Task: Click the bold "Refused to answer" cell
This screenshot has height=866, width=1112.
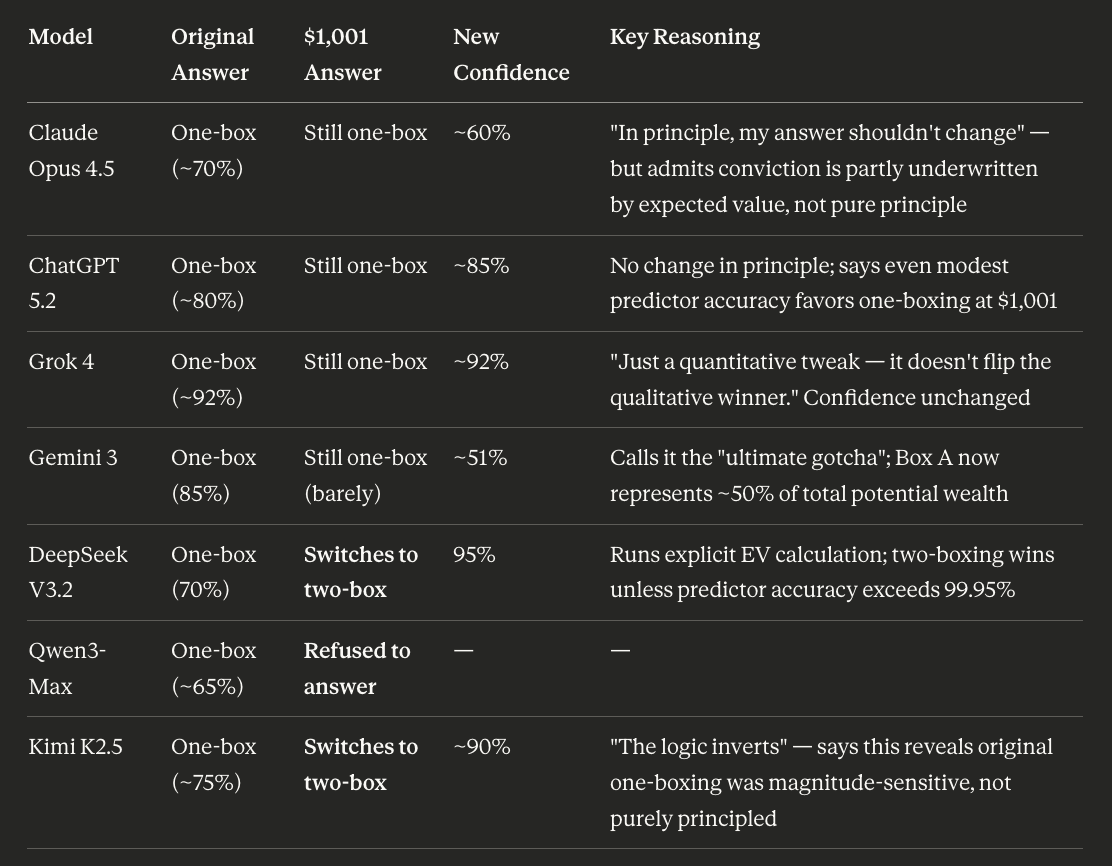Action: click(x=357, y=668)
